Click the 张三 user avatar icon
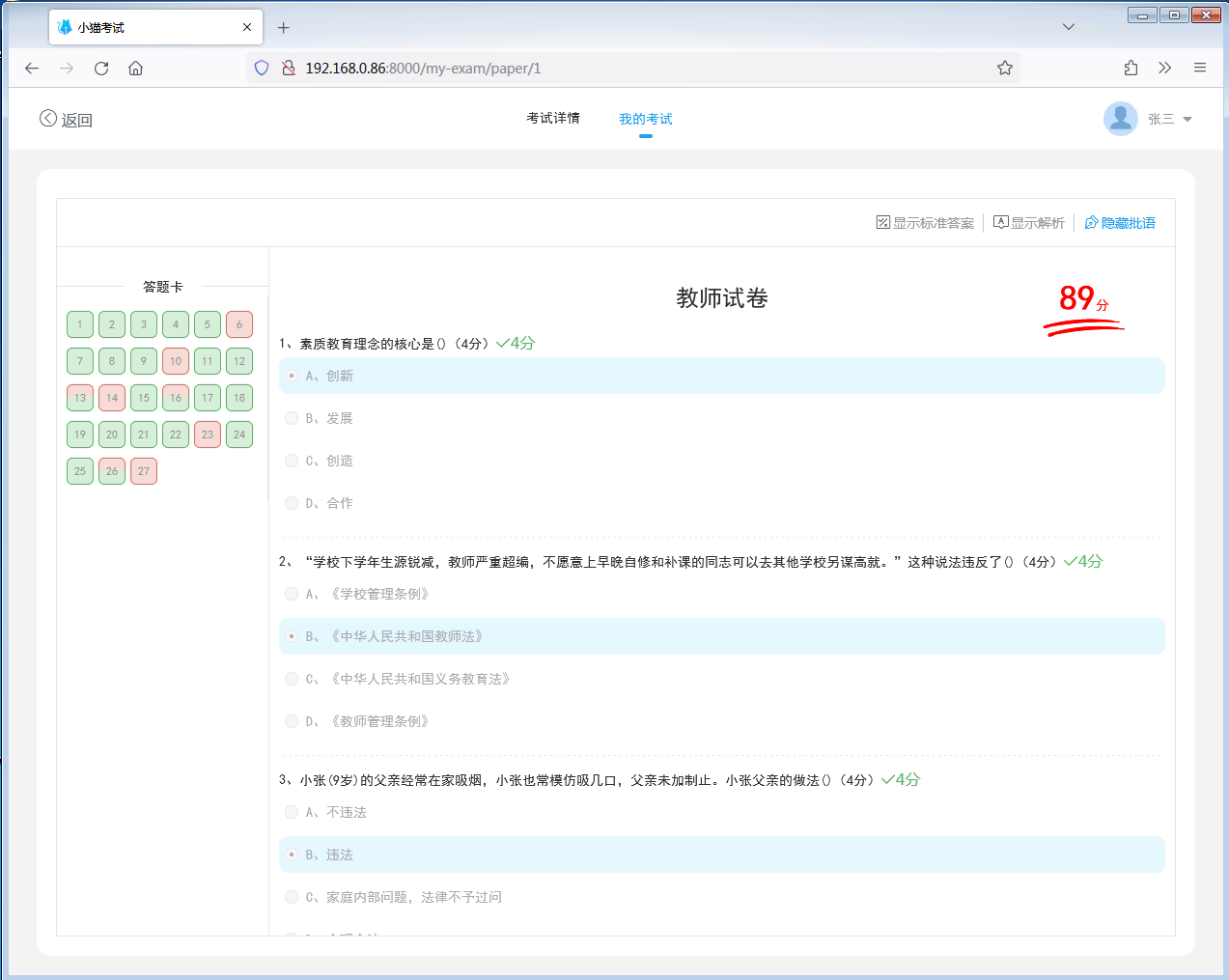Image resolution: width=1229 pixels, height=980 pixels. [1120, 118]
